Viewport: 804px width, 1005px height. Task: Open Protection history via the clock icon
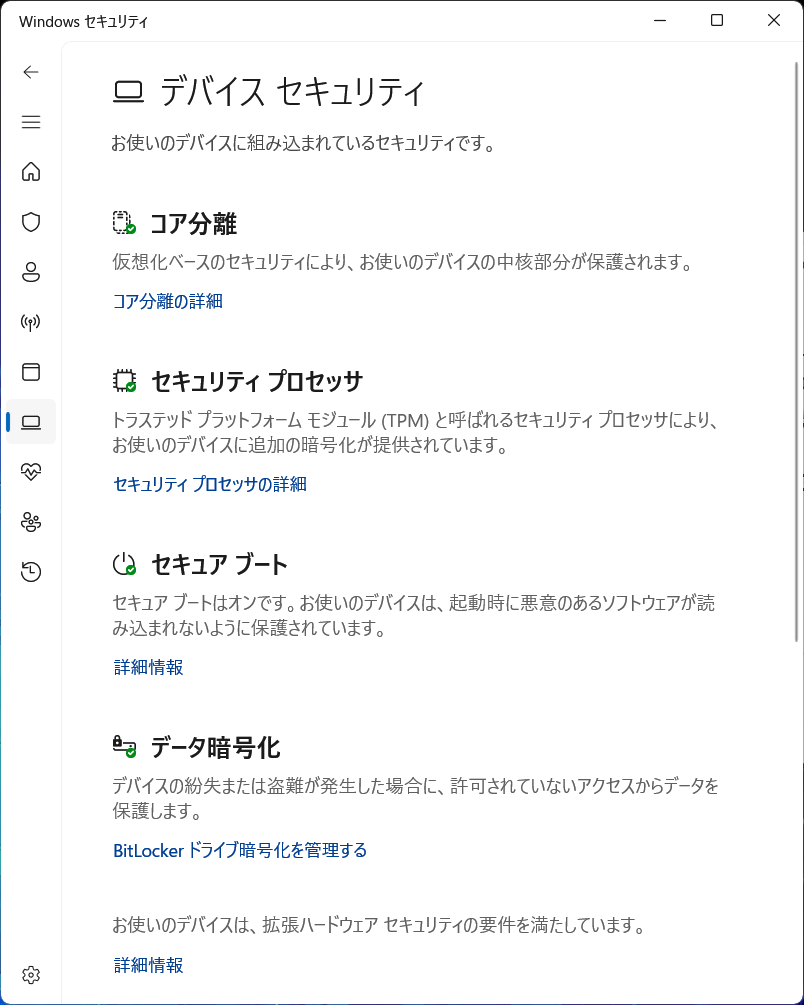pyautogui.click(x=31, y=571)
